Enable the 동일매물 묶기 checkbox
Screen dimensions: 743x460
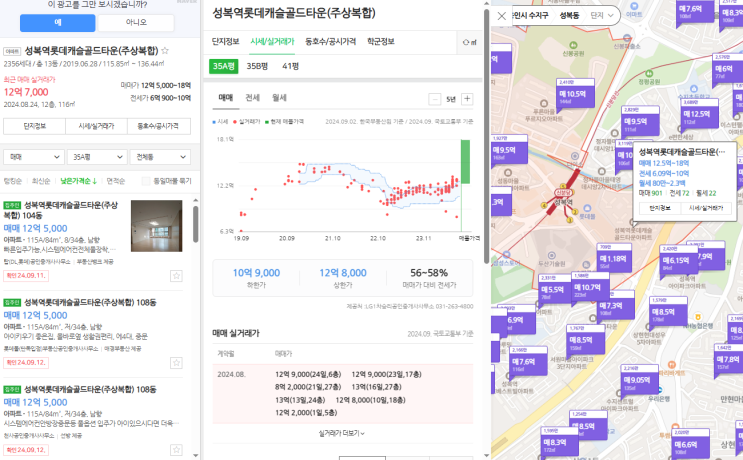point(146,181)
